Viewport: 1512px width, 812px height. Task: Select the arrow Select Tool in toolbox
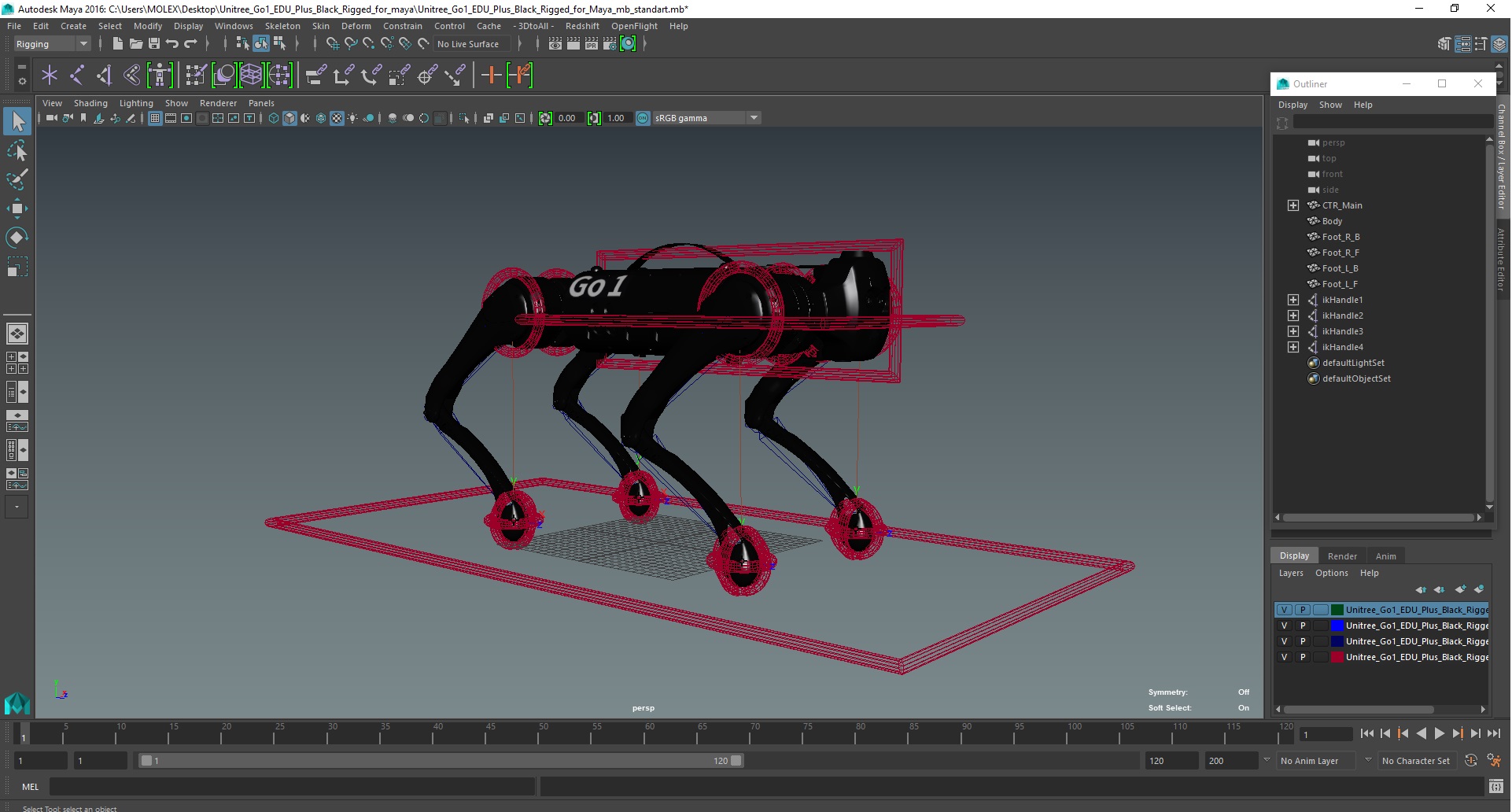(x=17, y=121)
